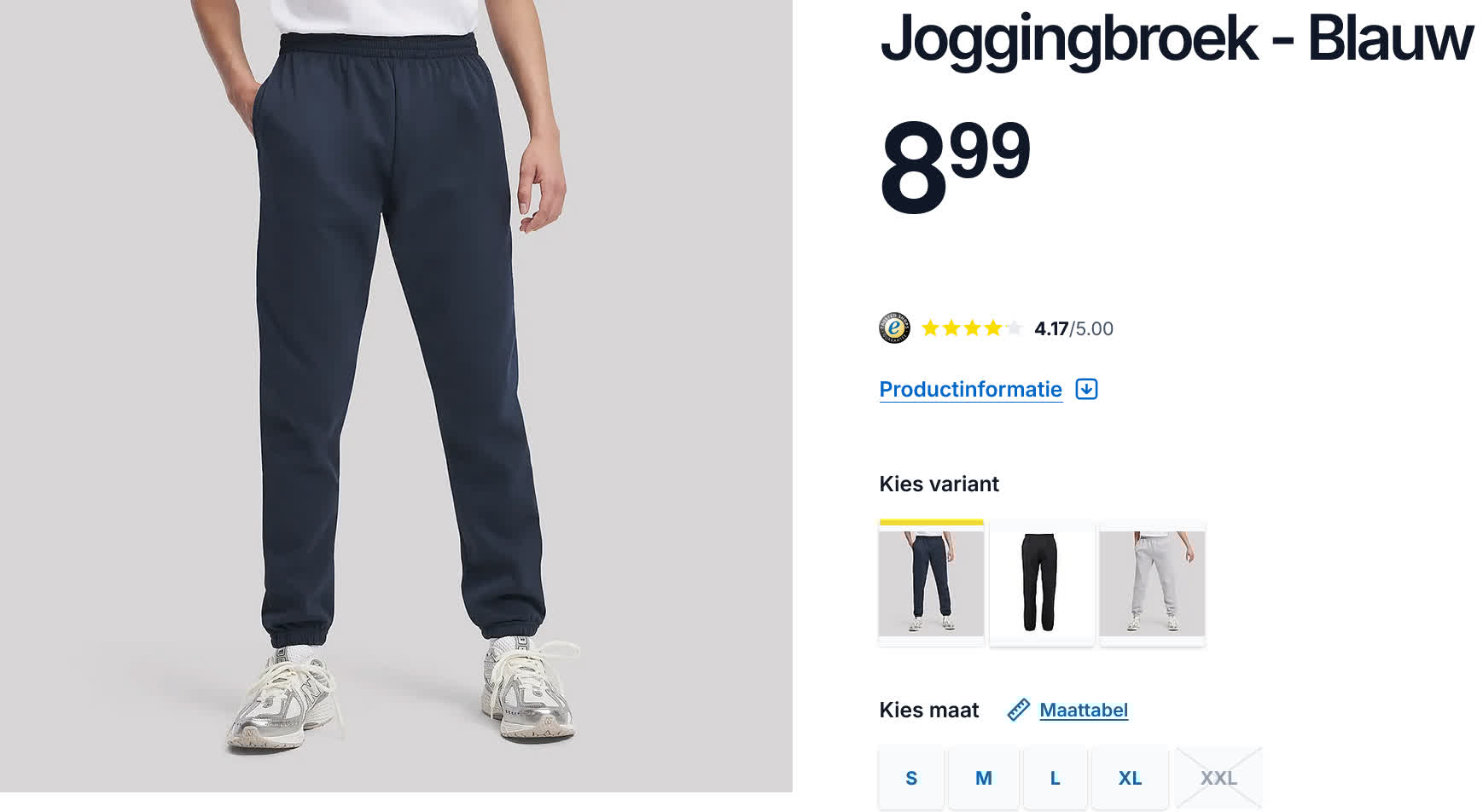Image resolution: width=1483 pixels, height=812 pixels.
Task: Open the Productinformatie link
Action: click(x=971, y=389)
